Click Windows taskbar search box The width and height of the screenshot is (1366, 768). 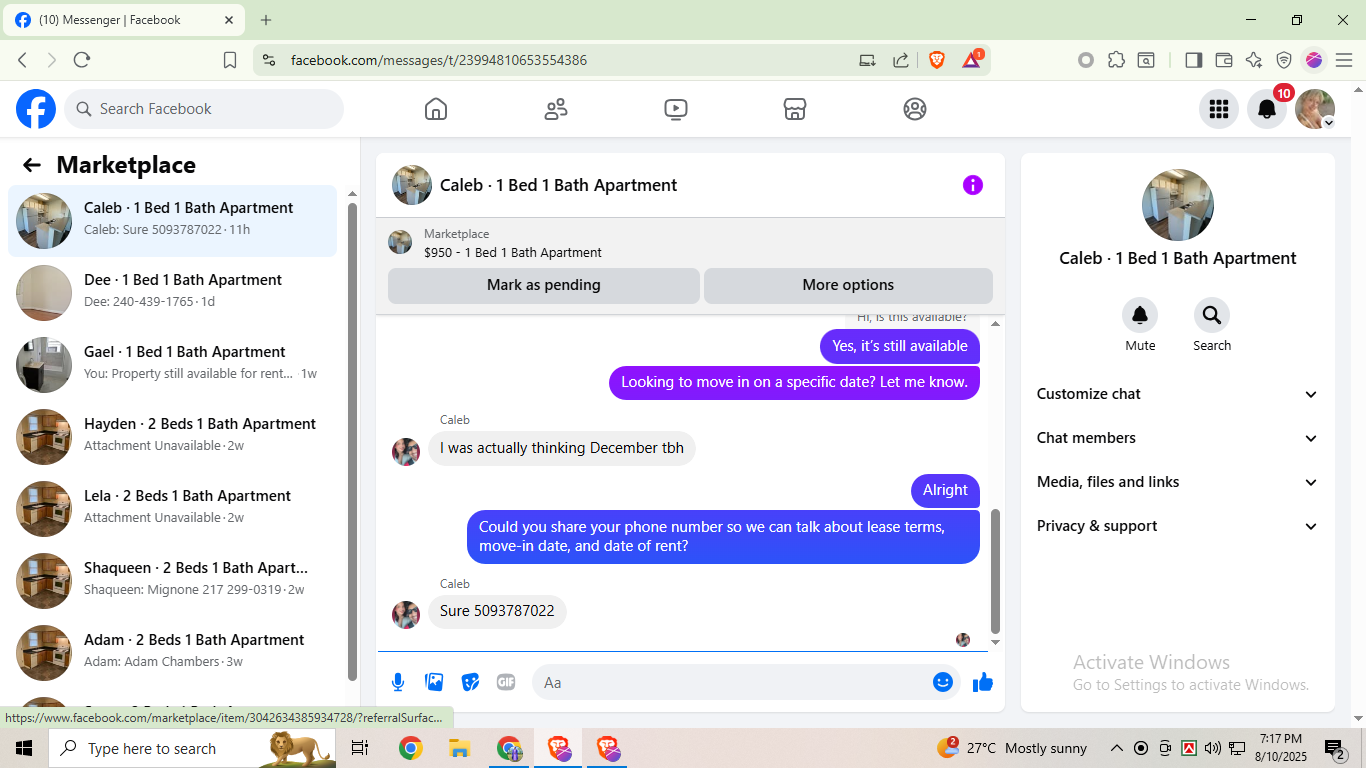(191, 748)
